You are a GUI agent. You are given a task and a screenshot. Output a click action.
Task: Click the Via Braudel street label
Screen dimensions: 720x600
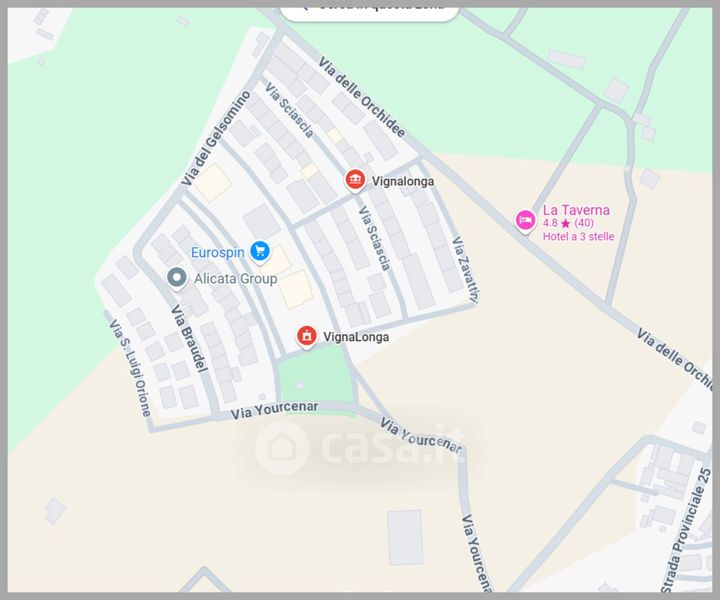tap(189, 338)
